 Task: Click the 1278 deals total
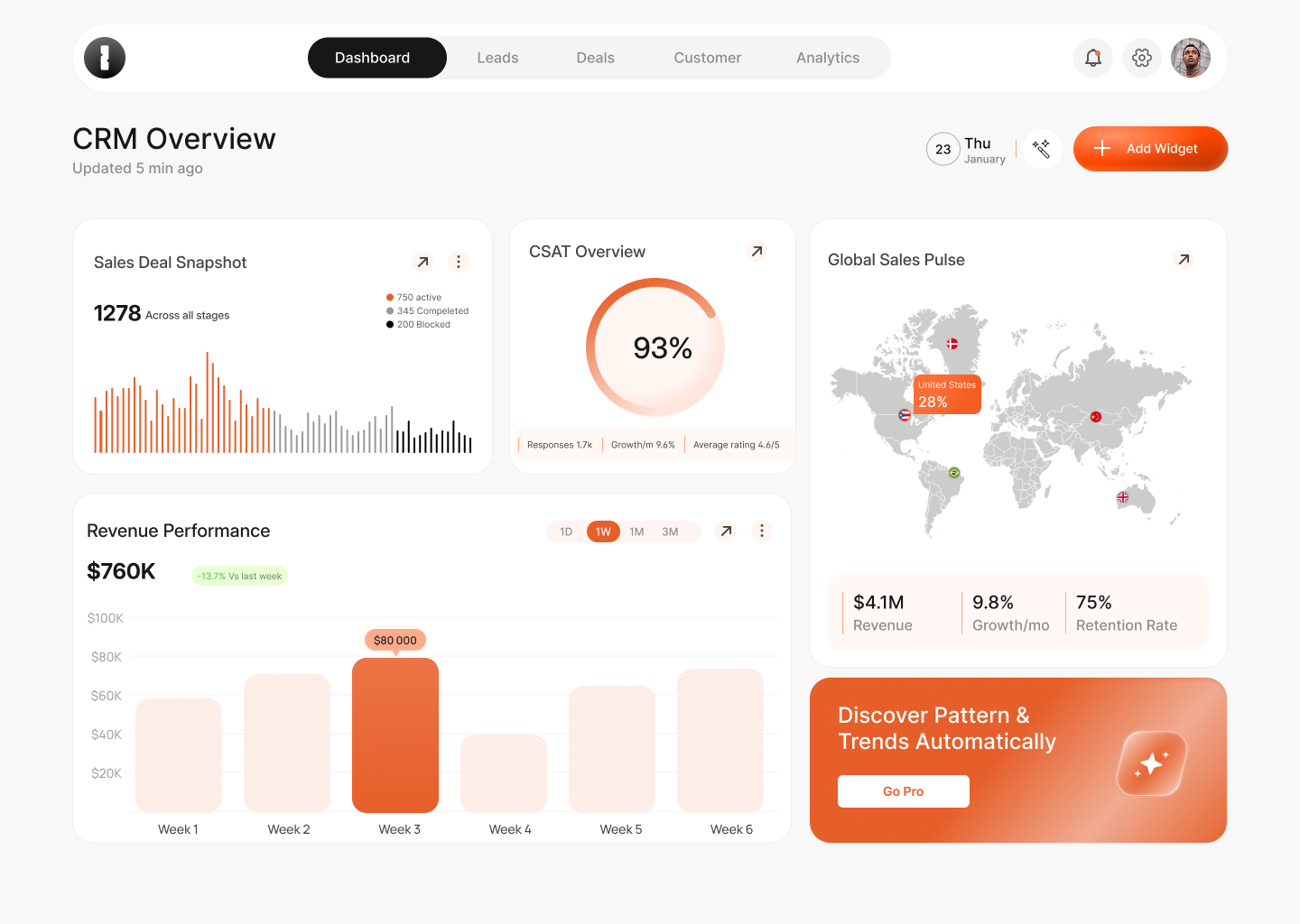click(117, 313)
